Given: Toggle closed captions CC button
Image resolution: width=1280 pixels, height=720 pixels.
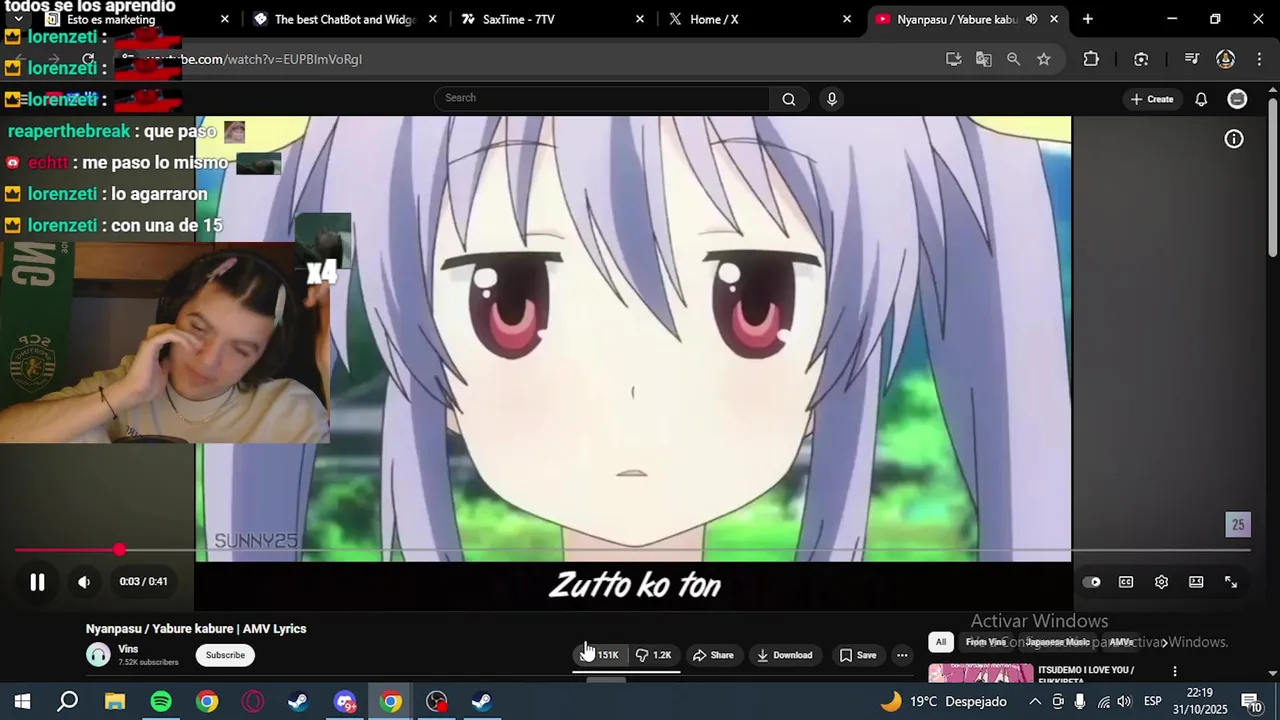Looking at the screenshot, I should 1126,582.
